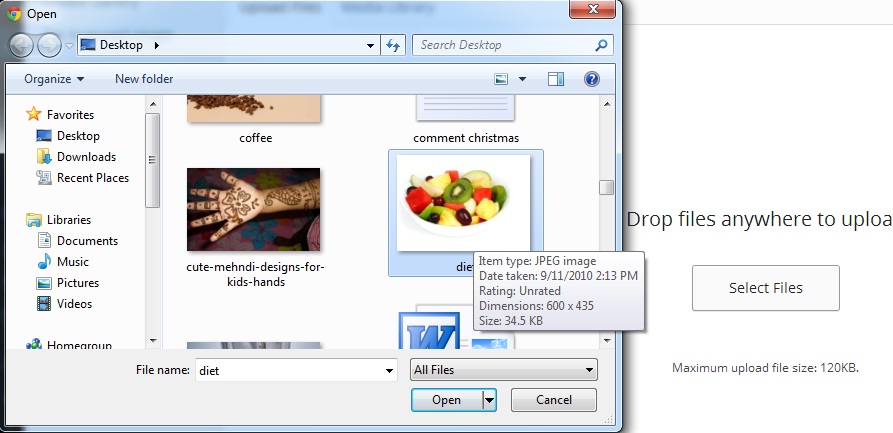This screenshot has width=893, height=433.
Task: Click the Forward navigation arrow button
Action: point(49,45)
